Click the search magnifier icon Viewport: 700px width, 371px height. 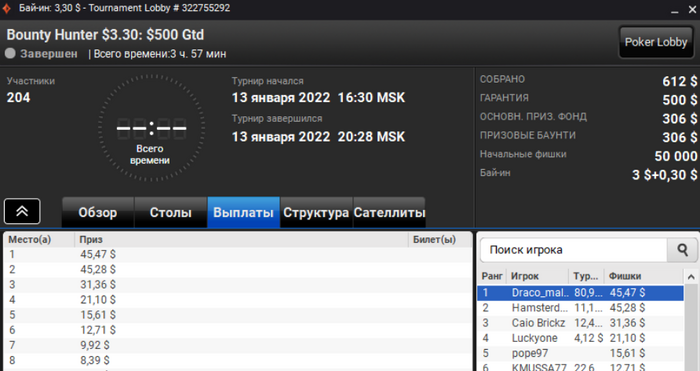pos(682,250)
